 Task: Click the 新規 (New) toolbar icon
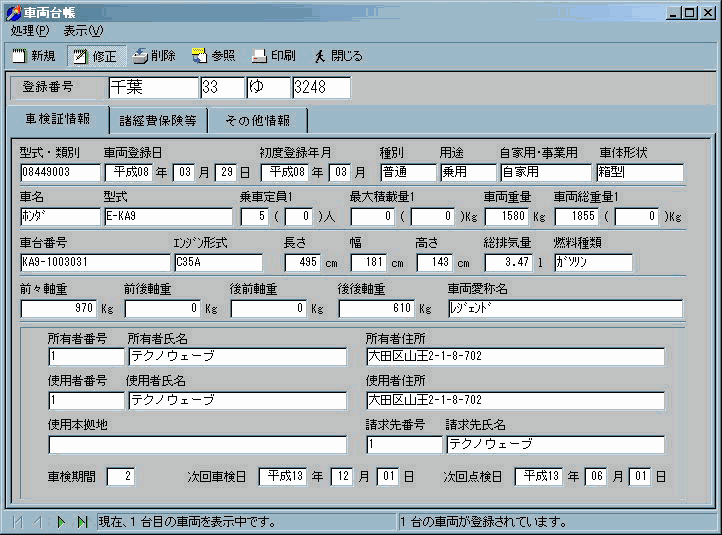coord(34,56)
